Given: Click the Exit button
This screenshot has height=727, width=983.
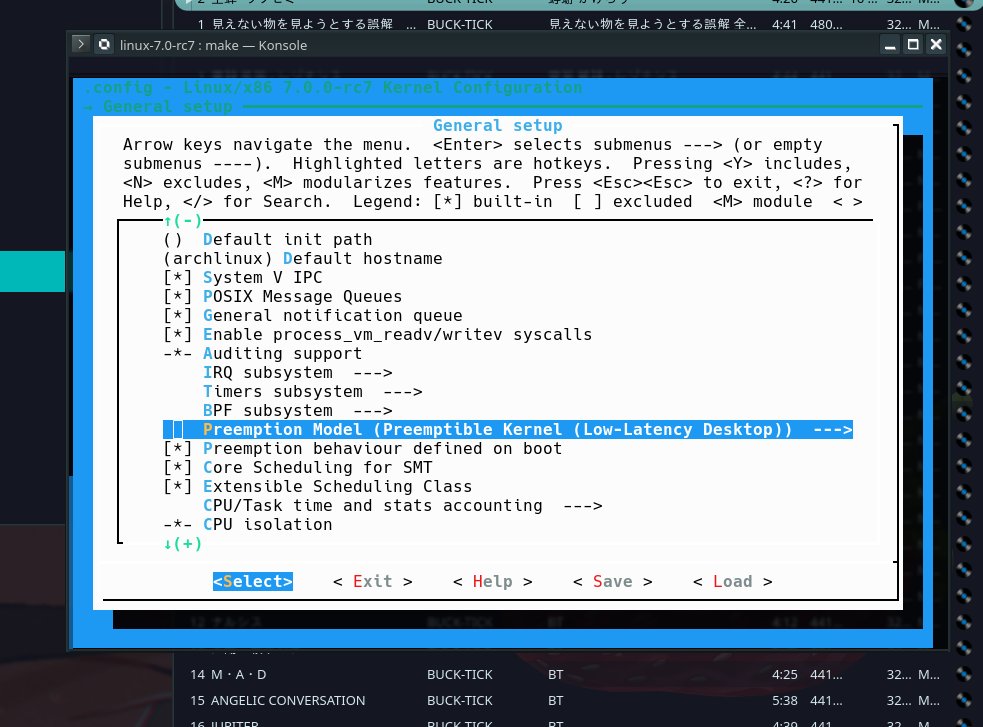Looking at the screenshot, I should 373,581.
